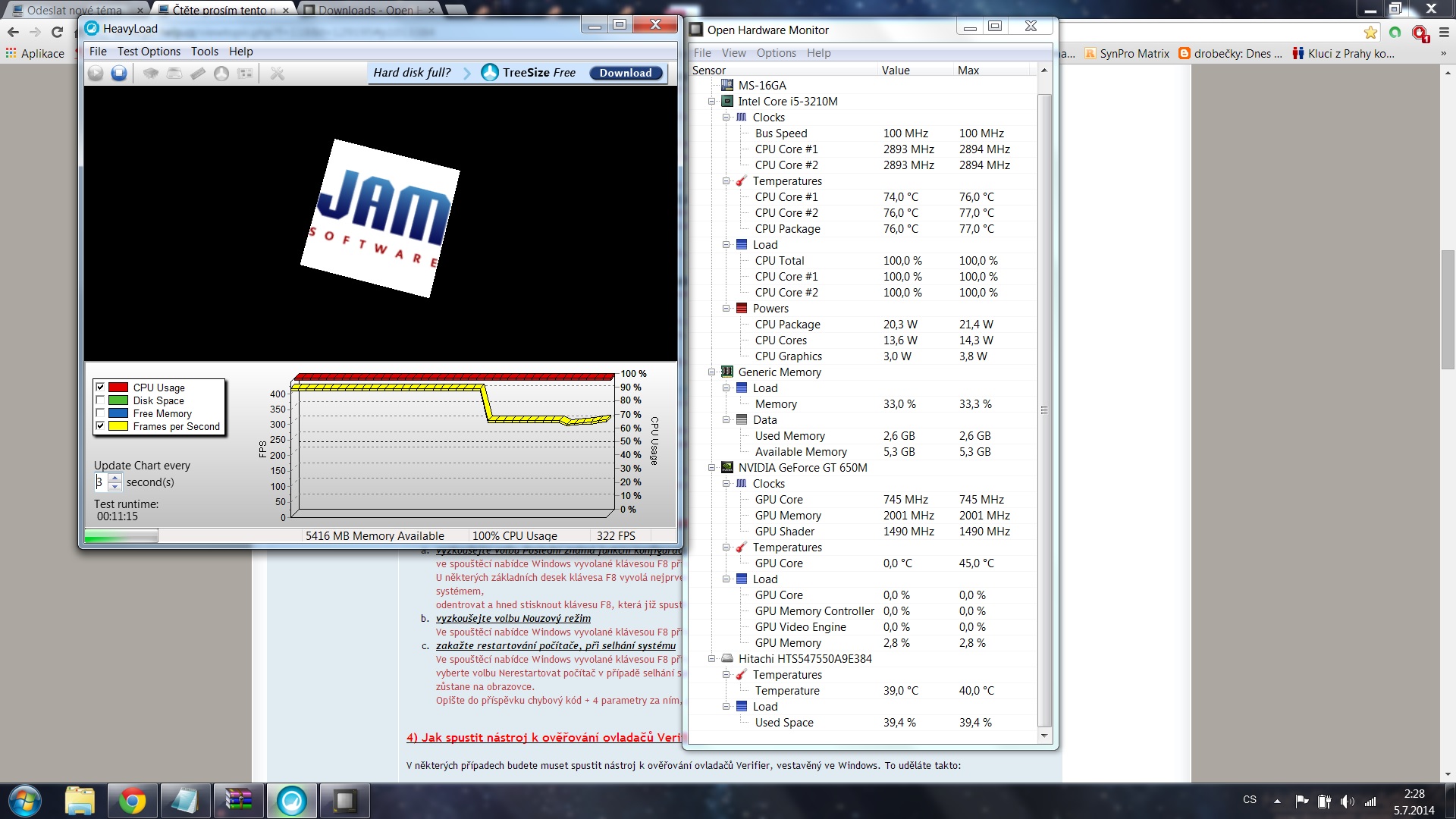The width and height of the screenshot is (1456, 819).
Task: Enable the Disk Space chart checkbox
Action: click(x=100, y=400)
